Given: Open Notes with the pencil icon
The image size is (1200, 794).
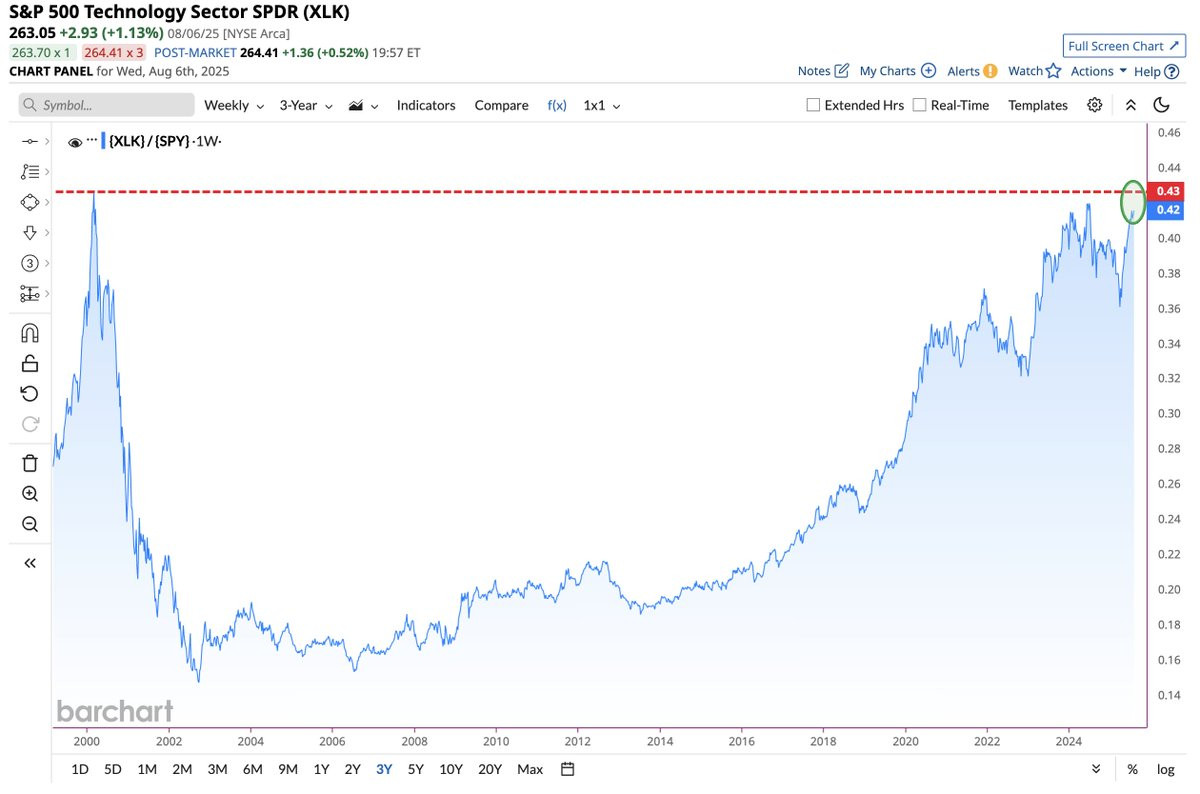Looking at the screenshot, I should click(841, 71).
